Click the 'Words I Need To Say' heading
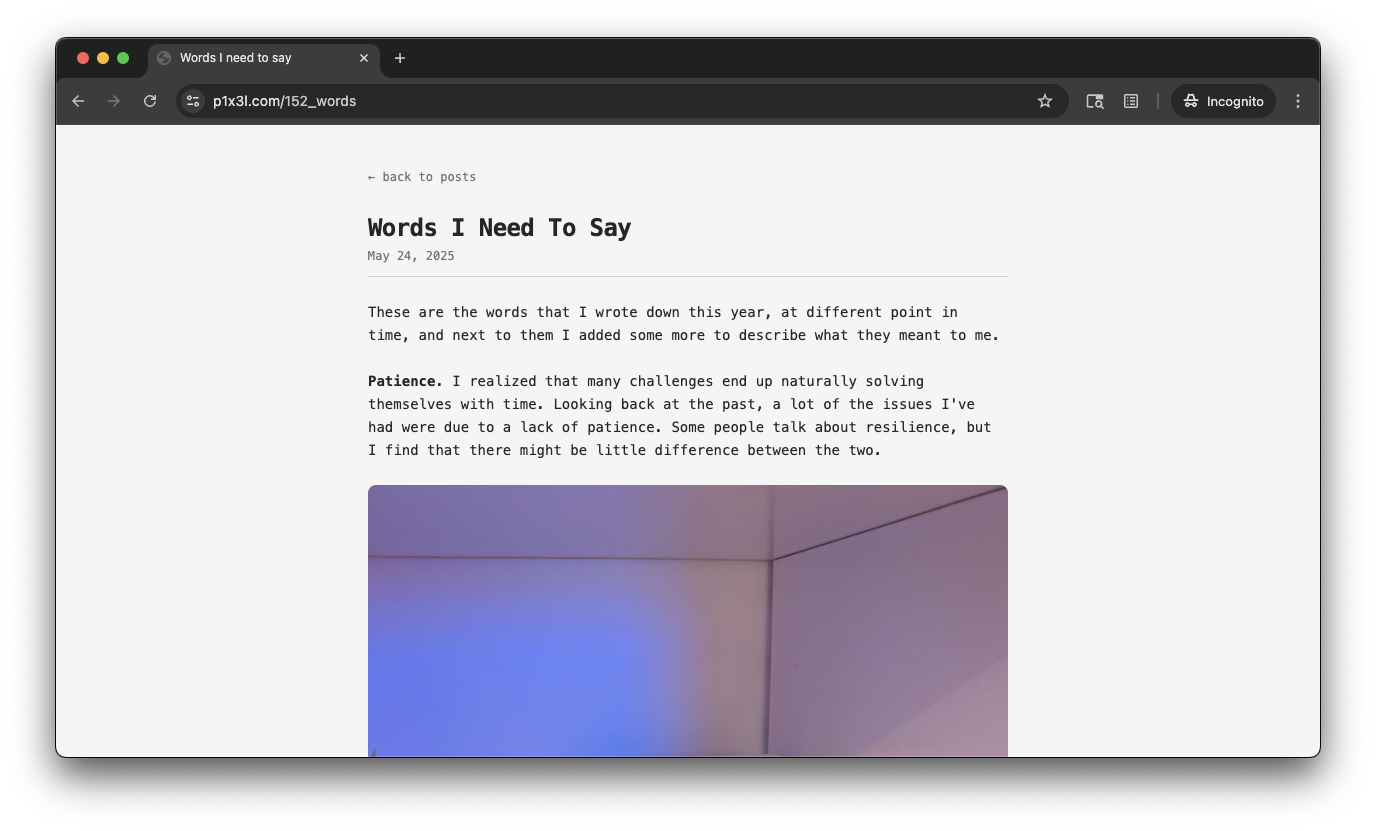1376x831 pixels. coord(499,228)
